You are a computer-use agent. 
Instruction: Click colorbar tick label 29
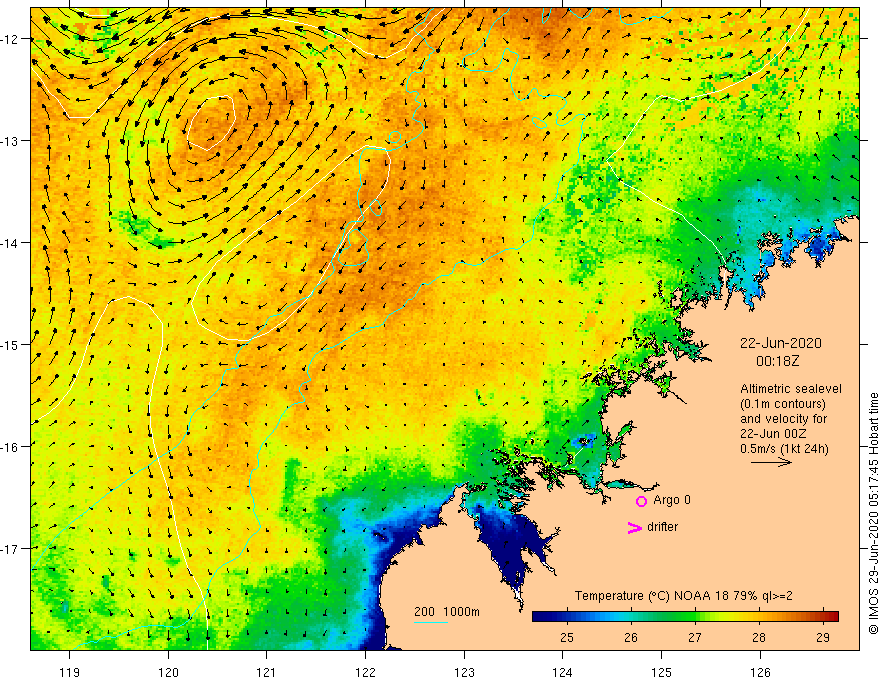[823, 637]
